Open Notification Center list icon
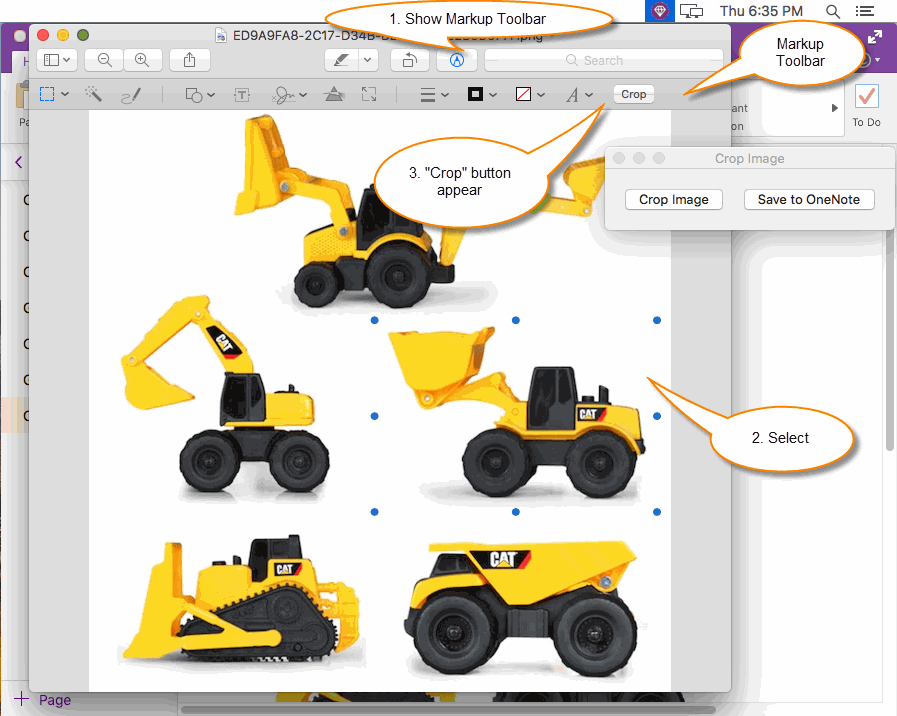Viewport: 897px width, 716px height. pyautogui.click(x=864, y=11)
